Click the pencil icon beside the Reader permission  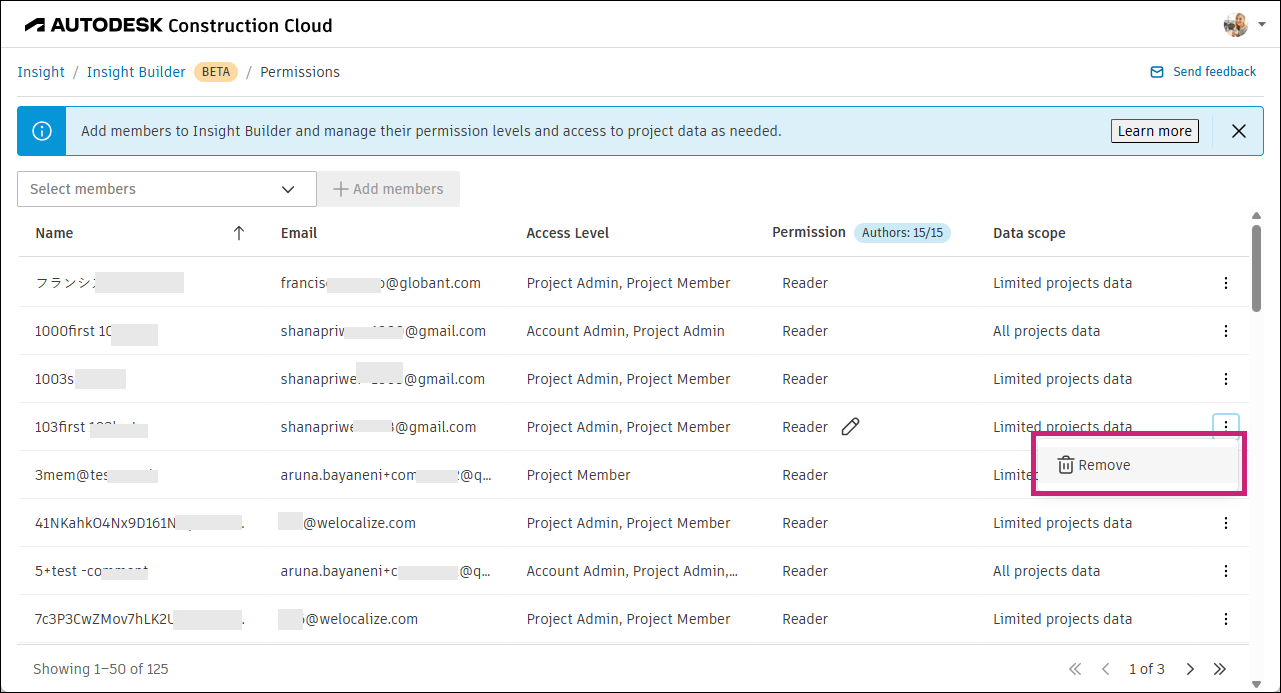click(850, 426)
